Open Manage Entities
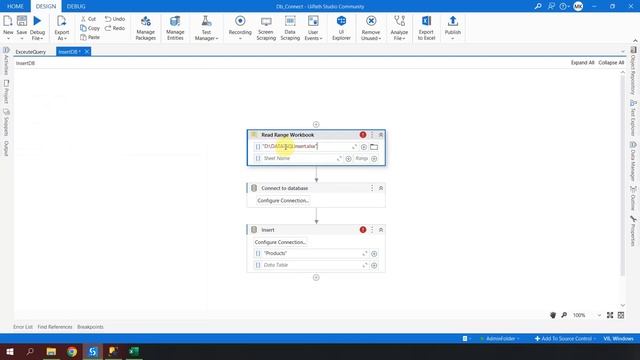This screenshot has width=640, height=360. [x=175, y=27]
